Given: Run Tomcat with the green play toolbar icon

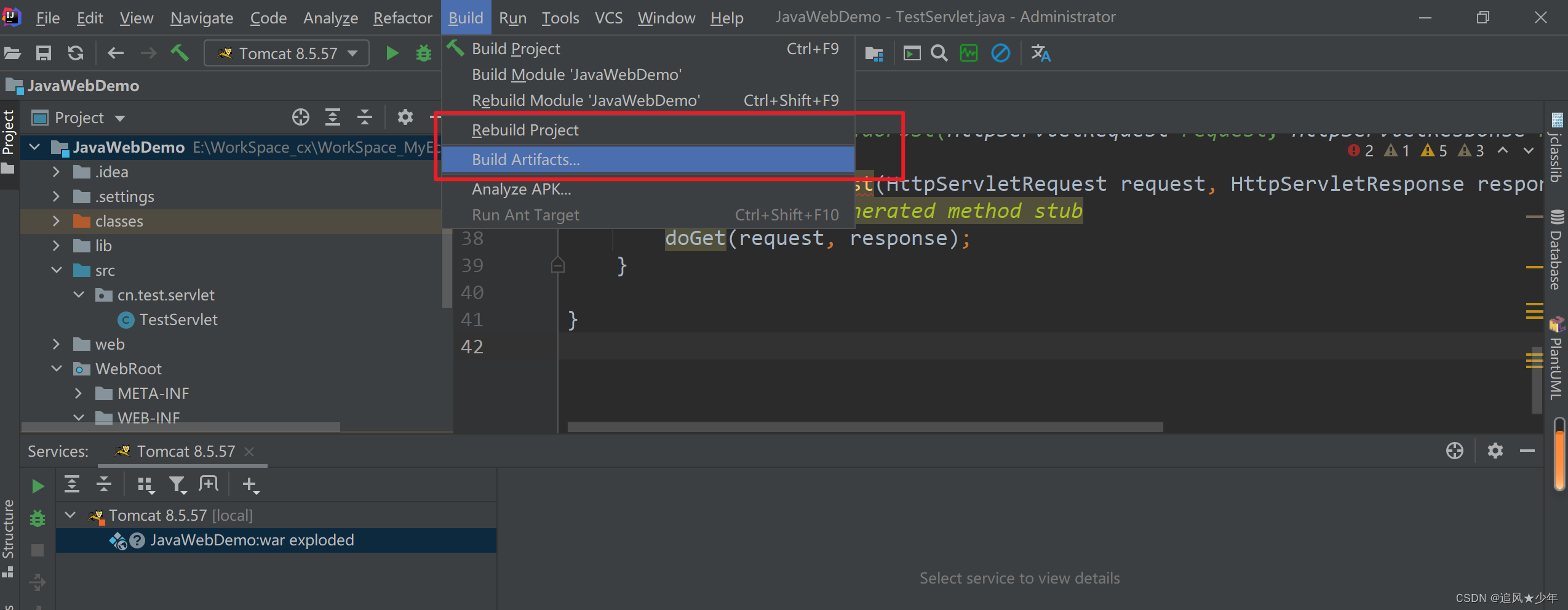Looking at the screenshot, I should [x=392, y=54].
